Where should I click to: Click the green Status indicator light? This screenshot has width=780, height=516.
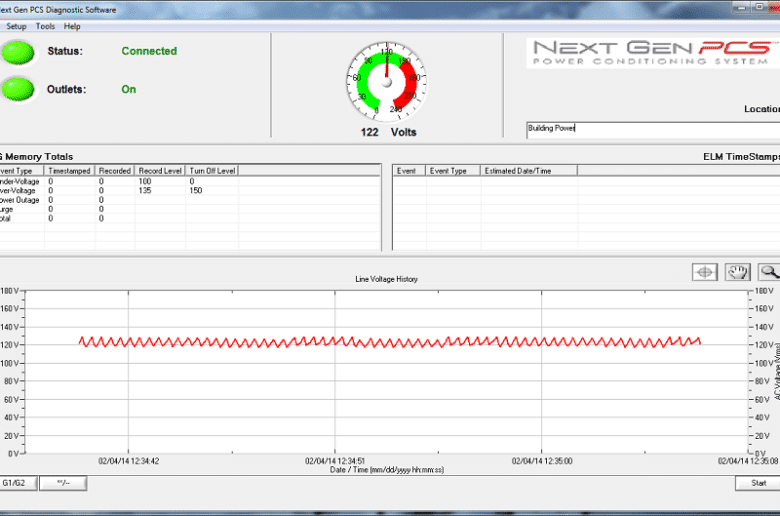pyautogui.click(x=18, y=52)
